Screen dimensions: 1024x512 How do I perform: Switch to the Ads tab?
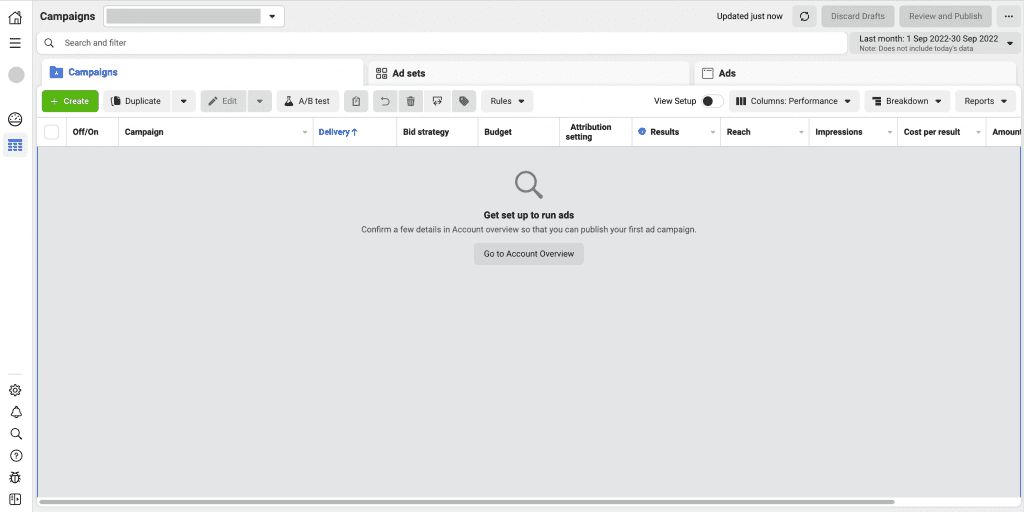point(855,73)
